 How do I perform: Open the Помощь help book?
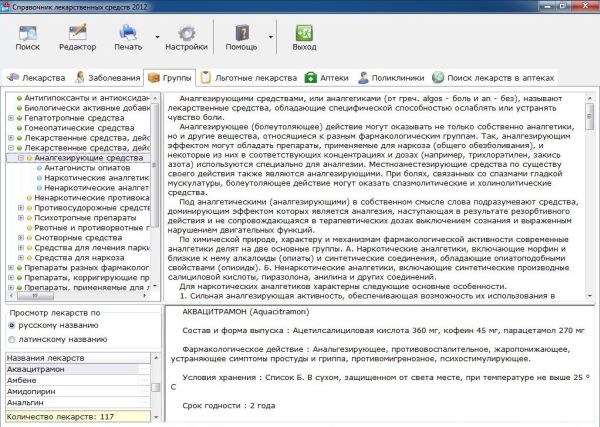click(x=241, y=37)
